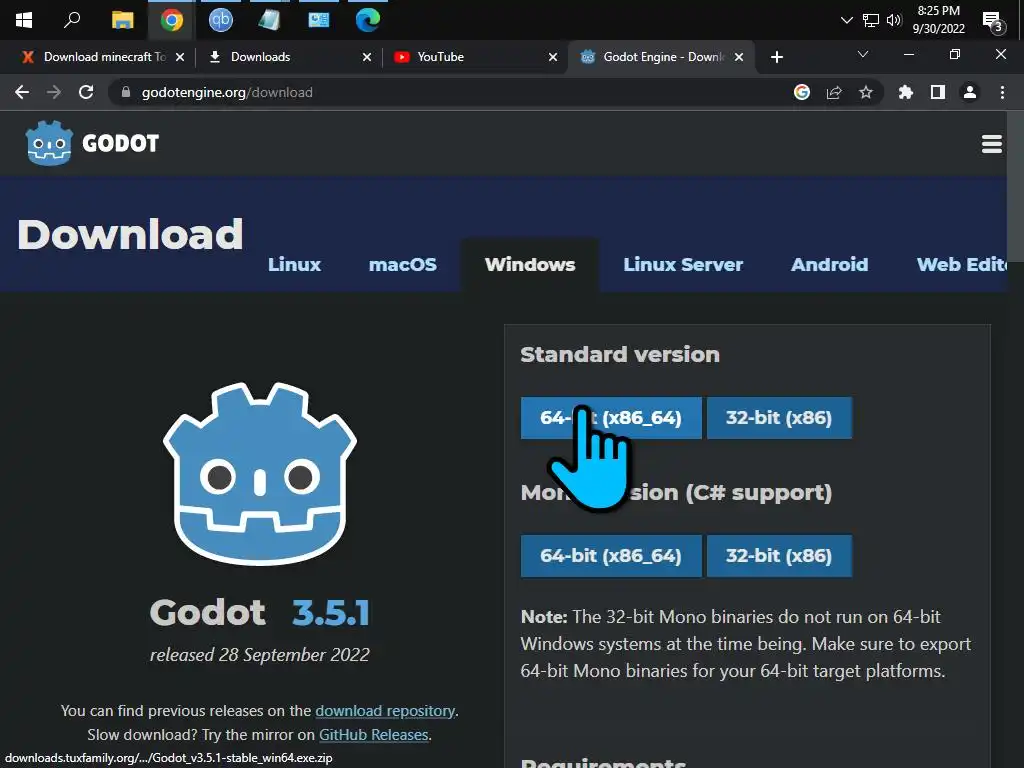Select the Windows platform tab
Screen dimensions: 1024x768
(x=530, y=264)
